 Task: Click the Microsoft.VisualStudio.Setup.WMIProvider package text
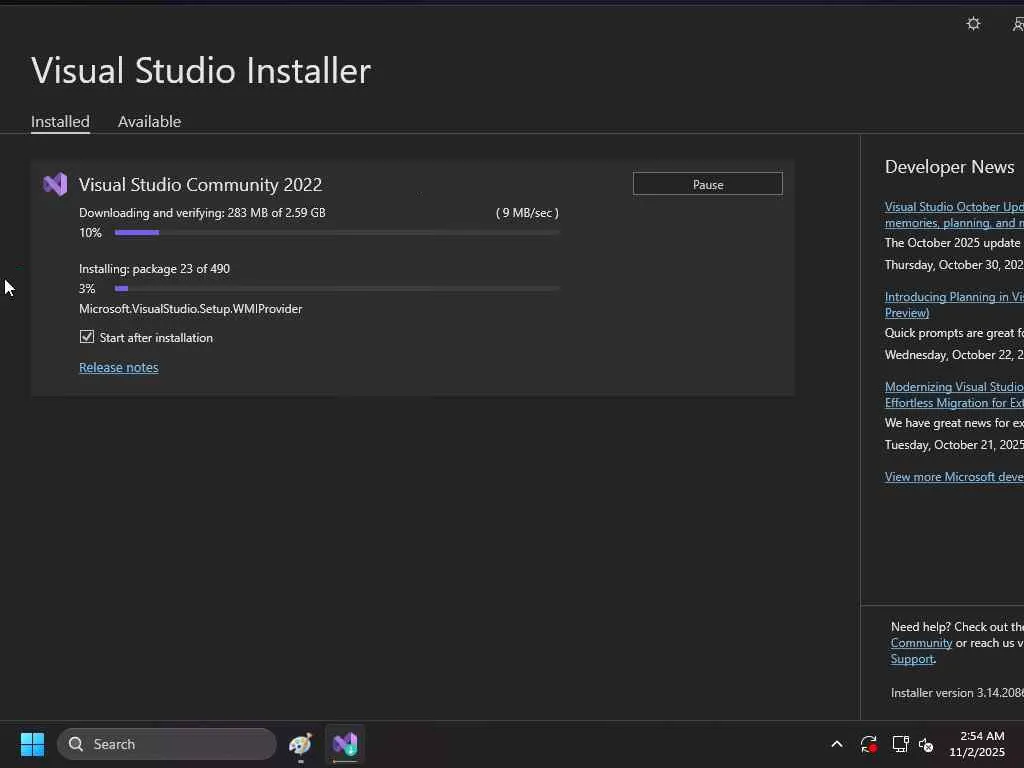[191, 309]
